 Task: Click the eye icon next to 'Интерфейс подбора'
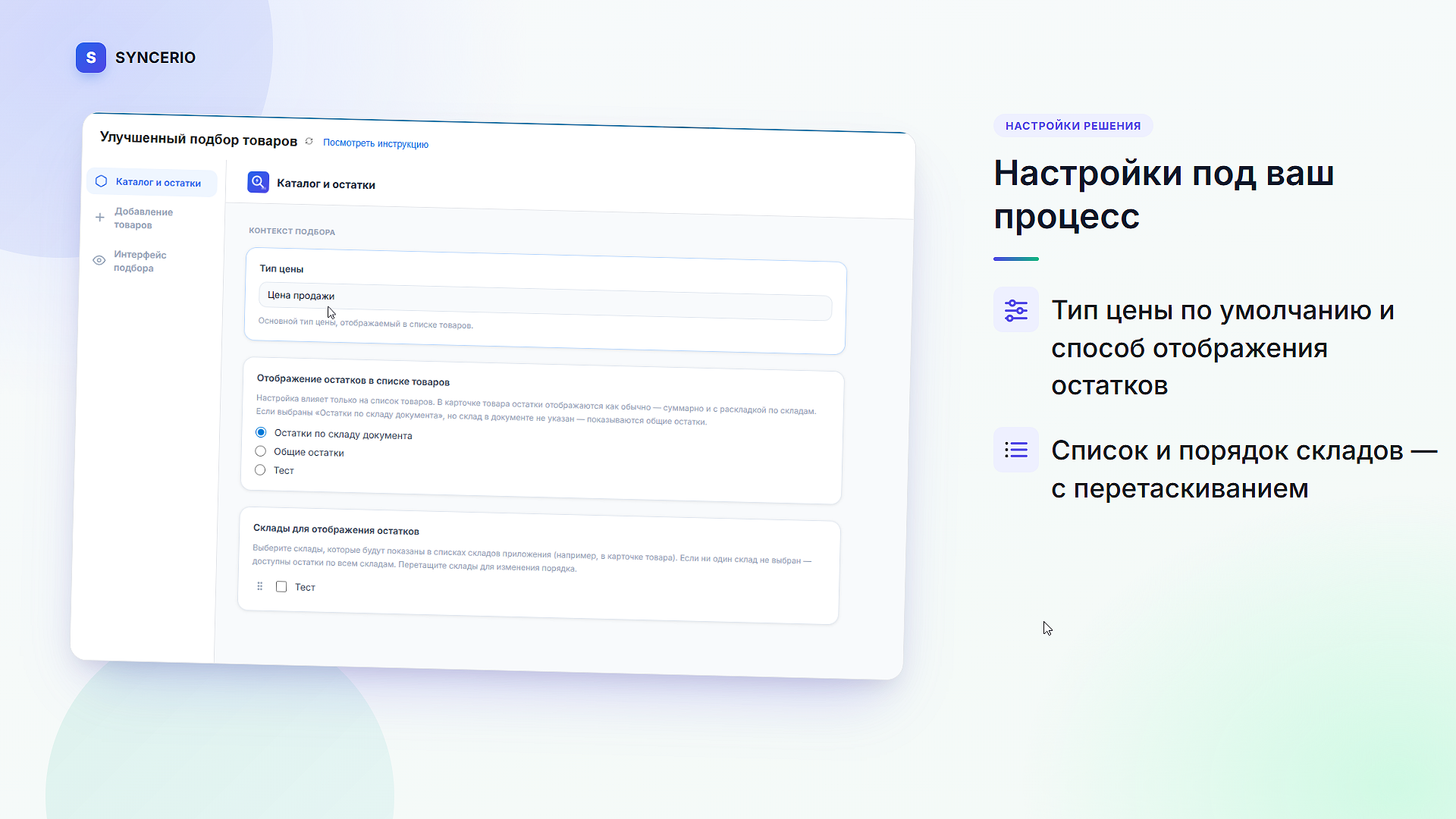(x=99, y=260)
